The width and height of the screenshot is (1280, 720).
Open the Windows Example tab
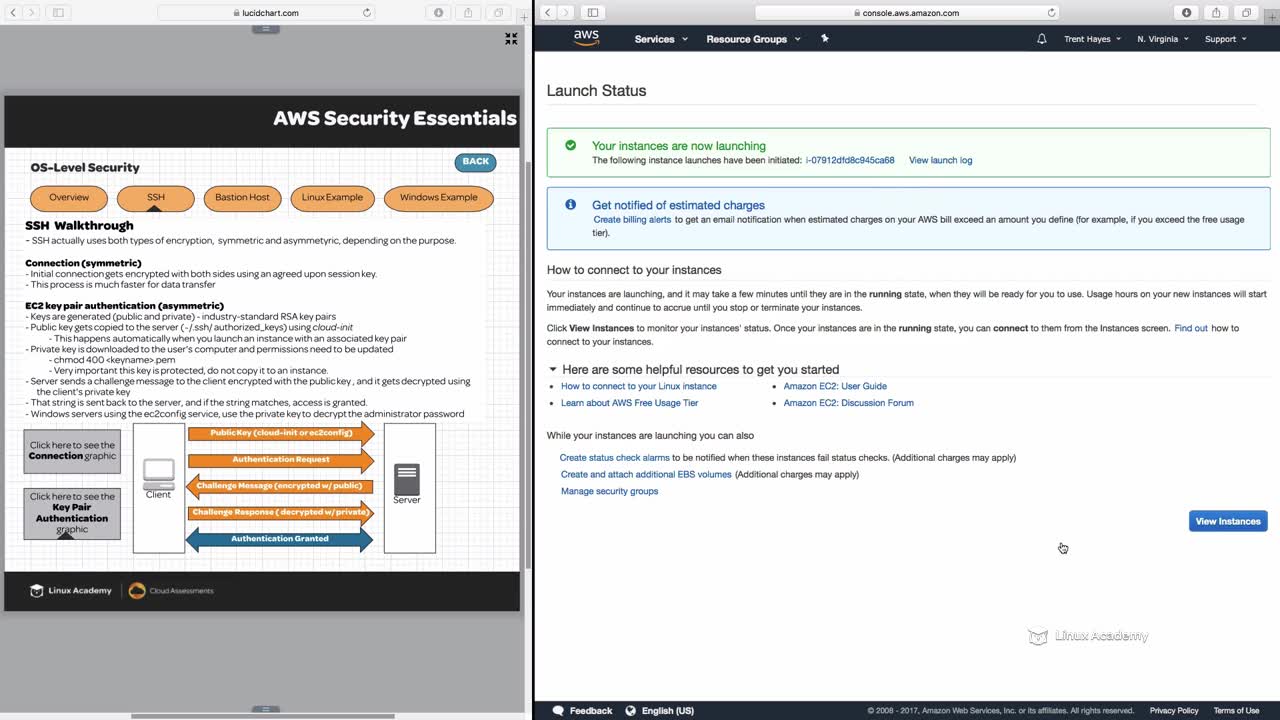click(439, 198)
